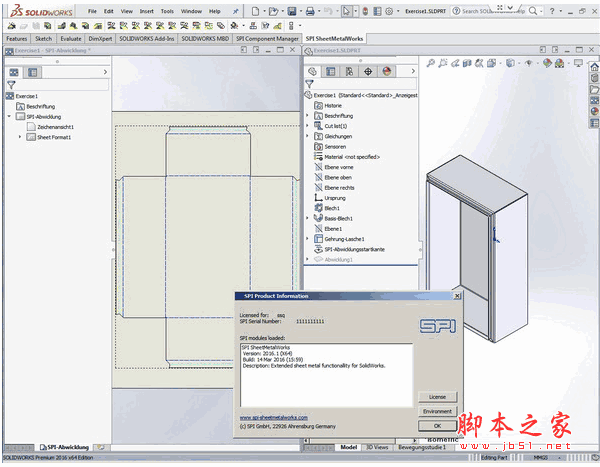This screenshot has height=467, width=600.
Task: Open the Tools menu
Action: click(x=167, y=11)
